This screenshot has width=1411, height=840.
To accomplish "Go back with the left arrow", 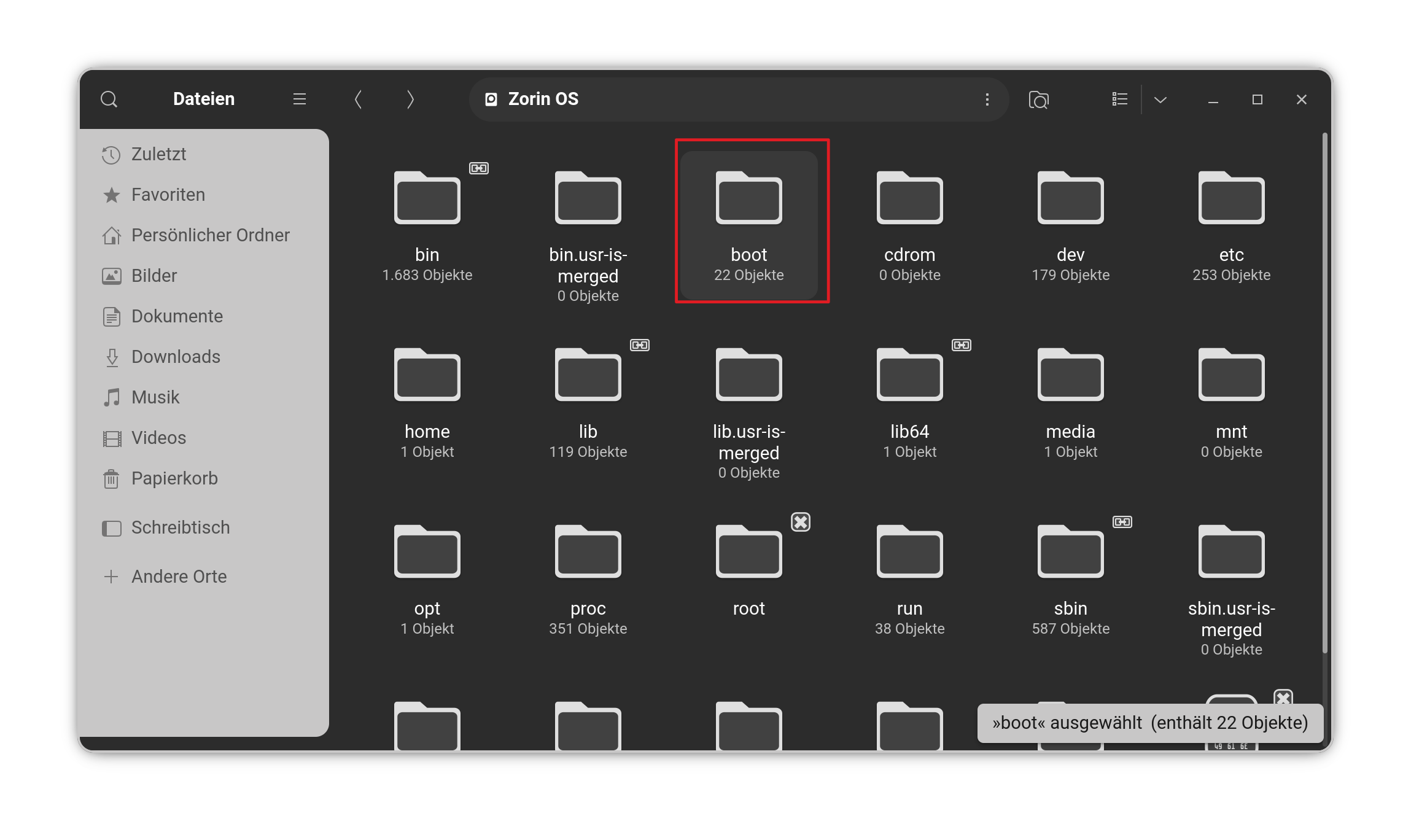I will coord(359,99).
